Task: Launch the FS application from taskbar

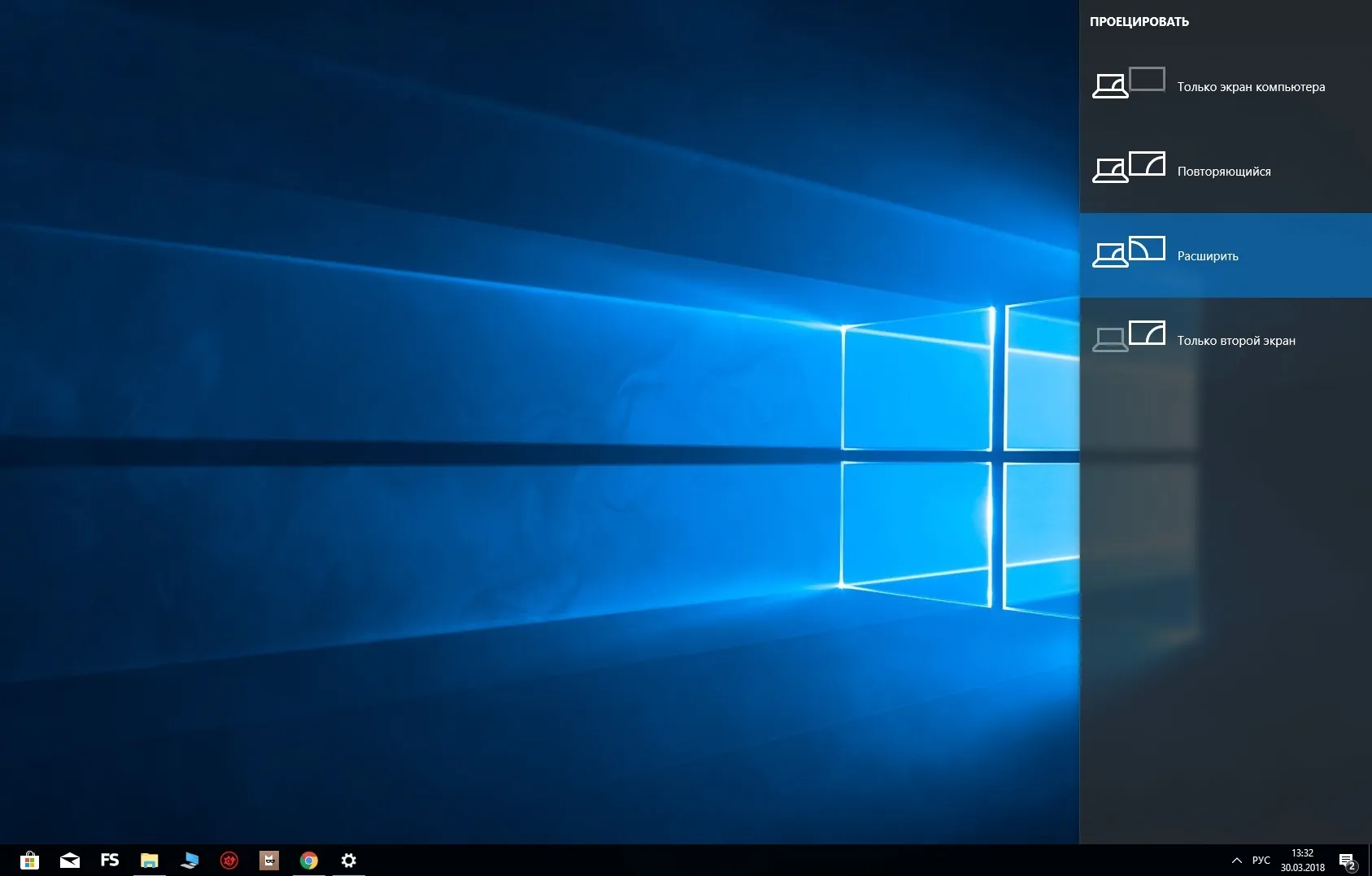Action: (110, 860)
